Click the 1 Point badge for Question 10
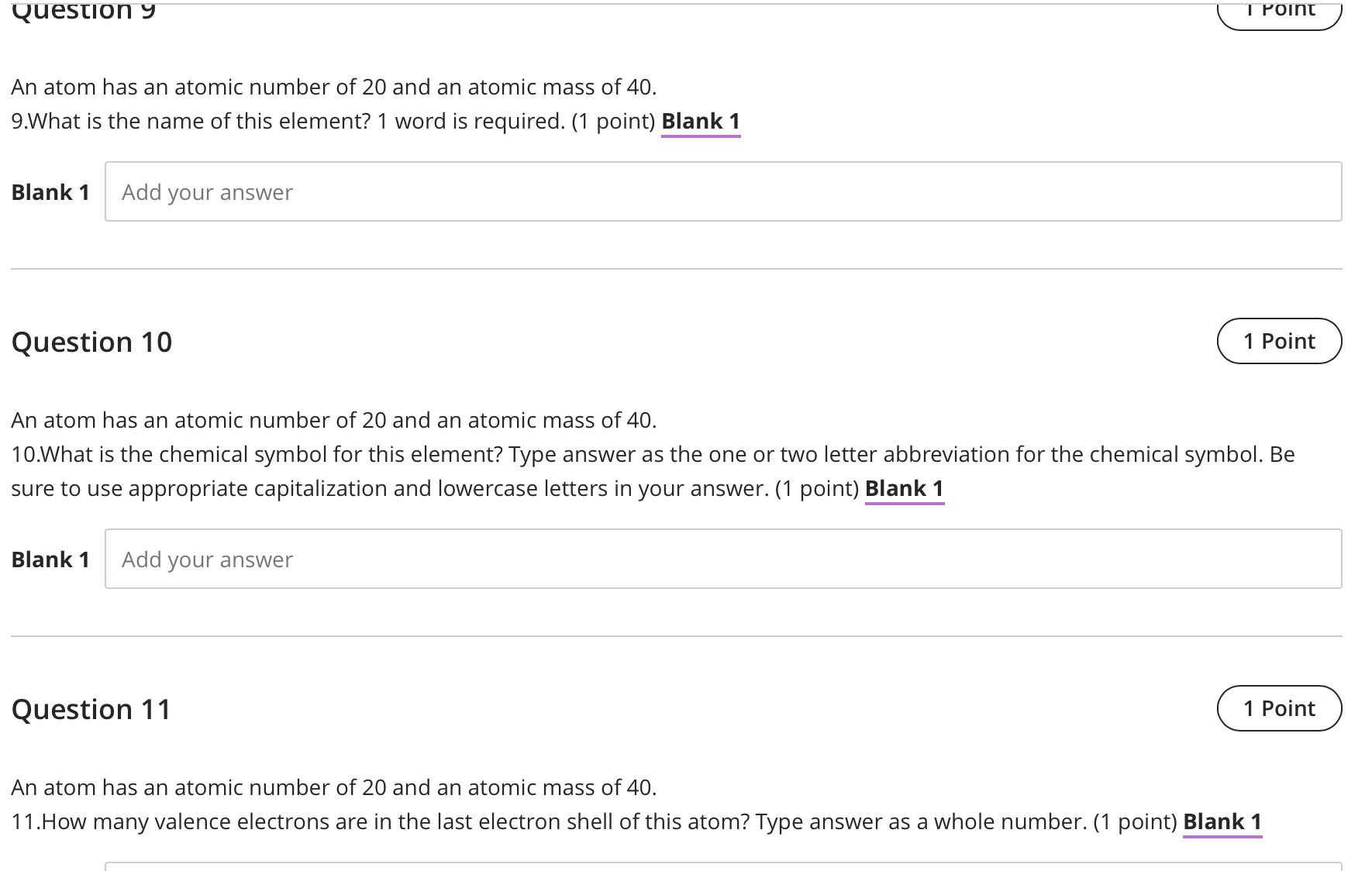The image size is (1372, 871). tap(1279, 341)
